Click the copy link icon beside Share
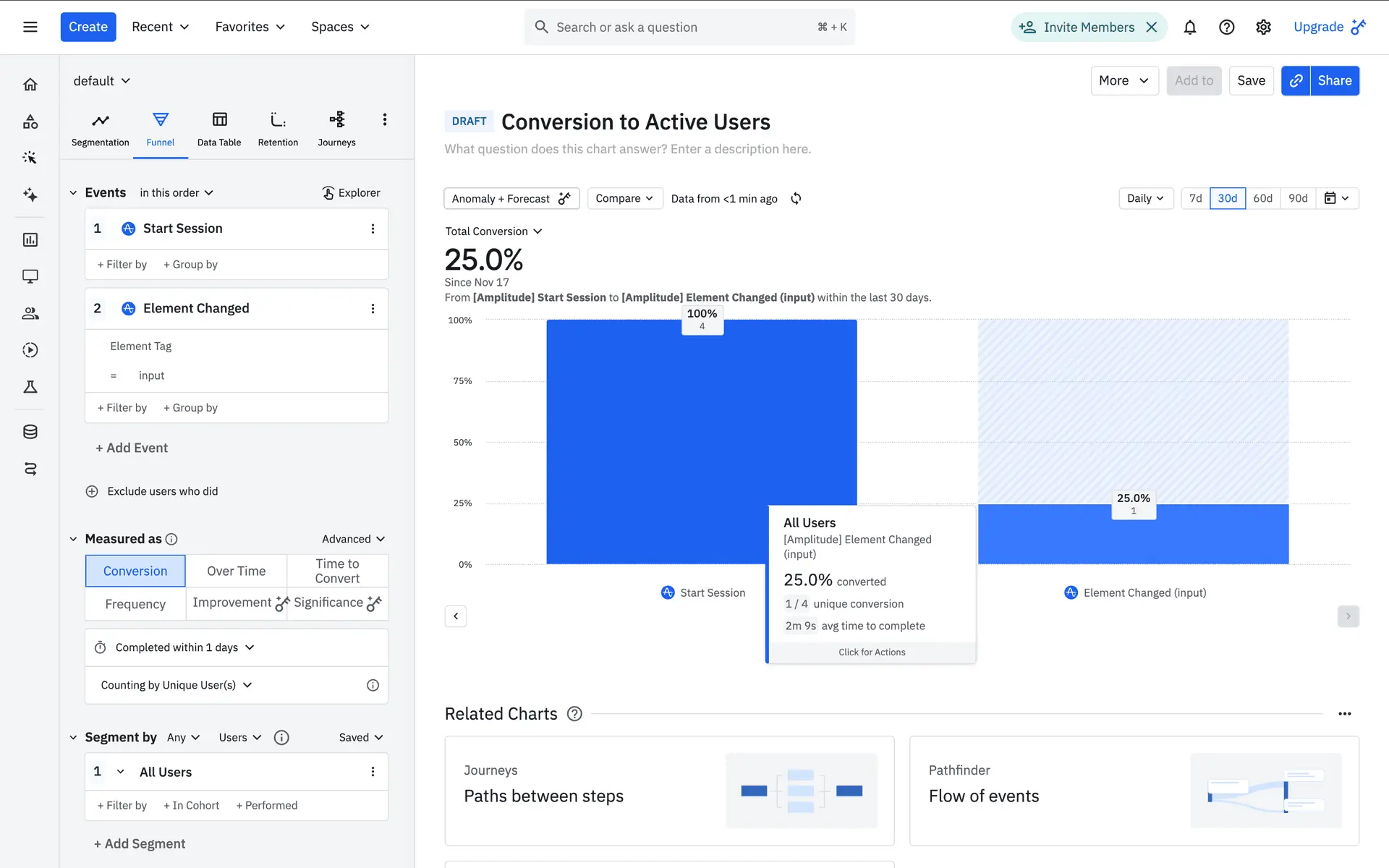This screenshot has width=1389, height=868. coord(1296,80)
